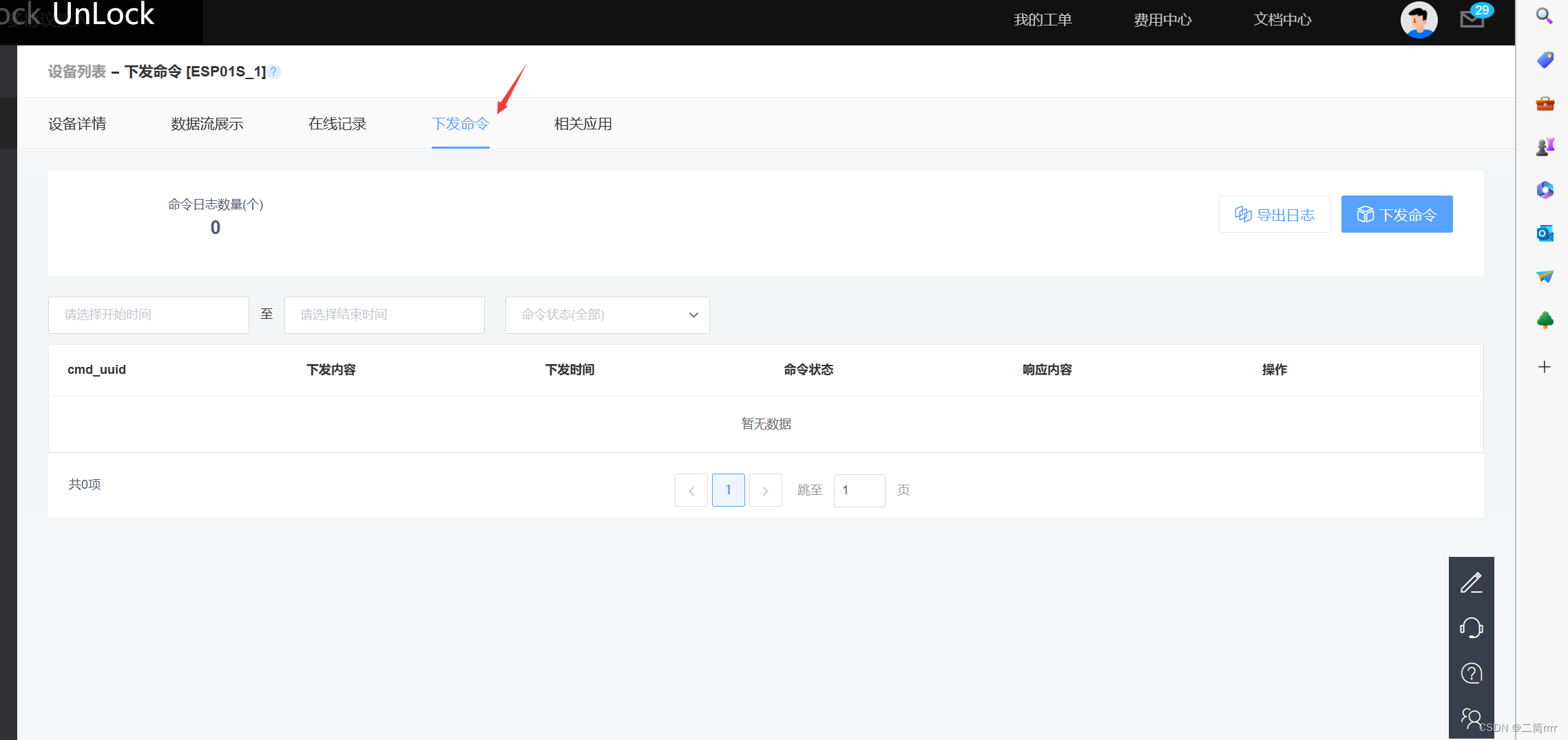Select page 1 in pagination
This screenshot has height=740, width=1568.
tap(729, 490)
